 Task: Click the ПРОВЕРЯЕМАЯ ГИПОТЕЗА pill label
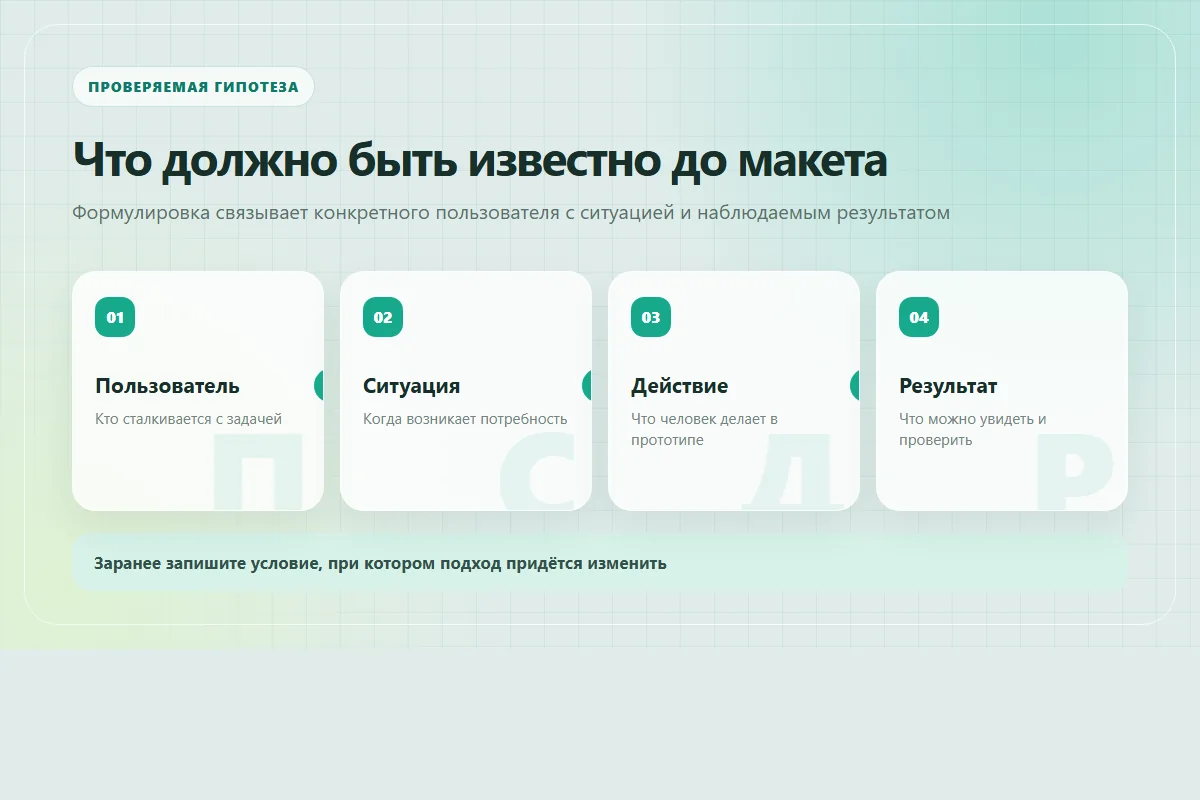pyautogui.click(x=193, y=87)
